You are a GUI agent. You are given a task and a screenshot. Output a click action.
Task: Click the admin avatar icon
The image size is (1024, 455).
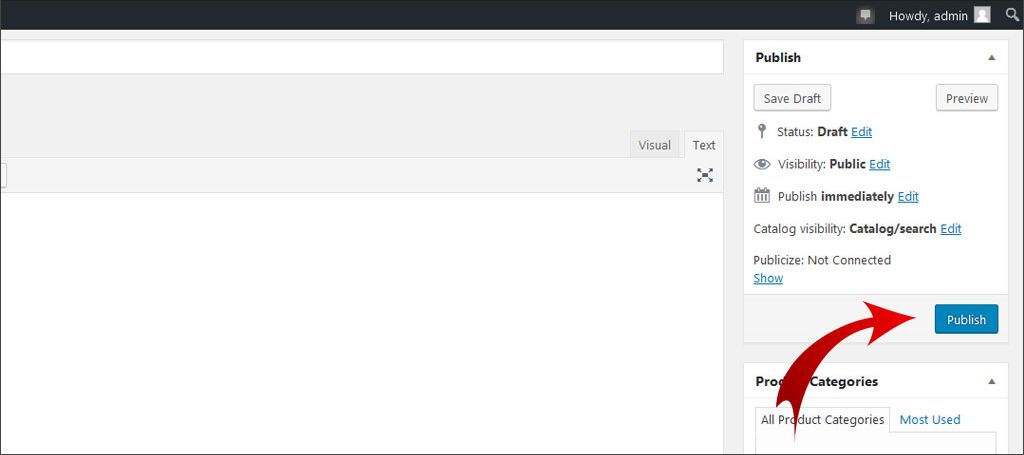(x=983, y=15)
